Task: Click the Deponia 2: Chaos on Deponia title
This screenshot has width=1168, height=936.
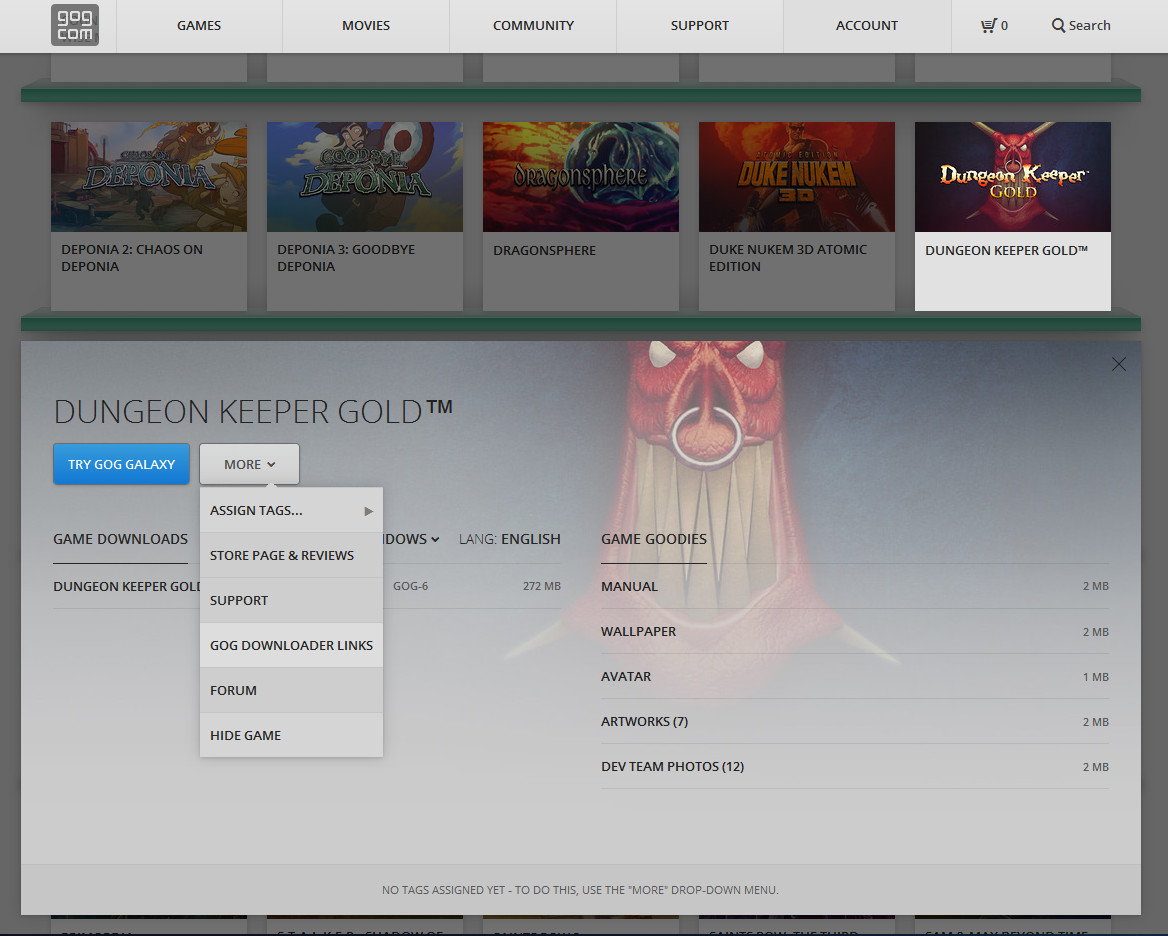Action: pos(132,258)
